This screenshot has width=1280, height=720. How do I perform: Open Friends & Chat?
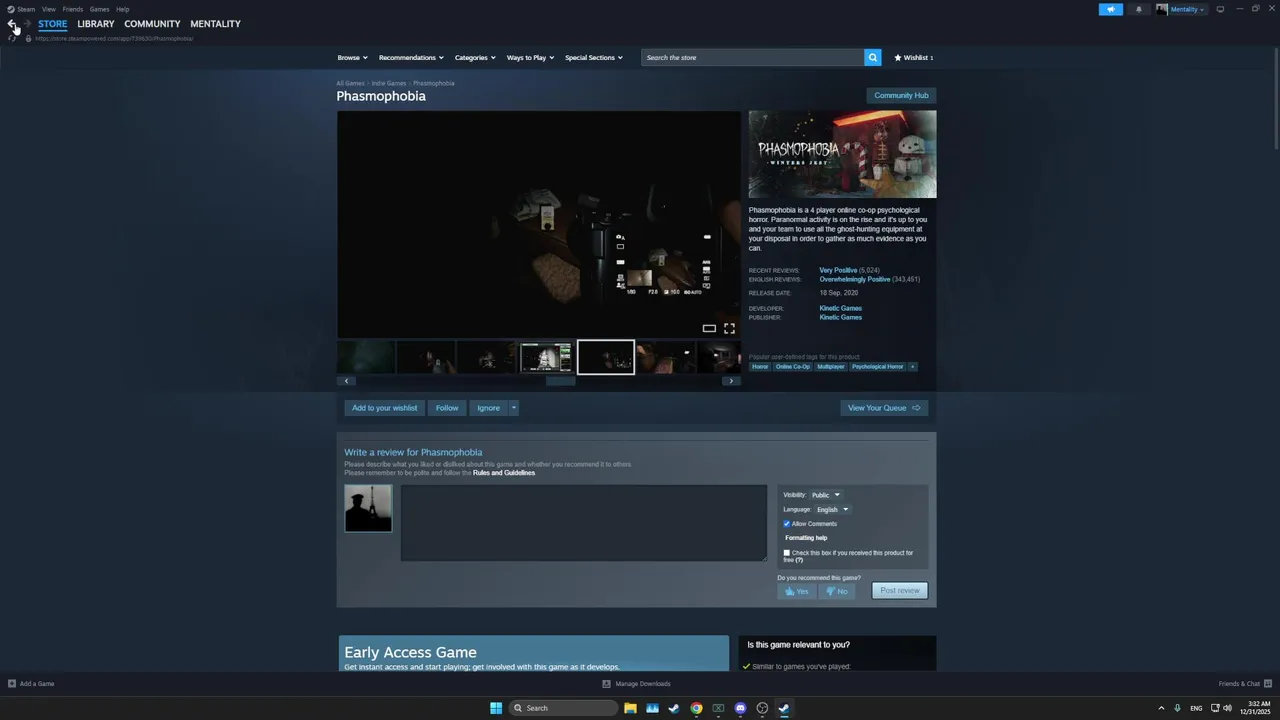pyautogui.click(x=1243, y=684)
